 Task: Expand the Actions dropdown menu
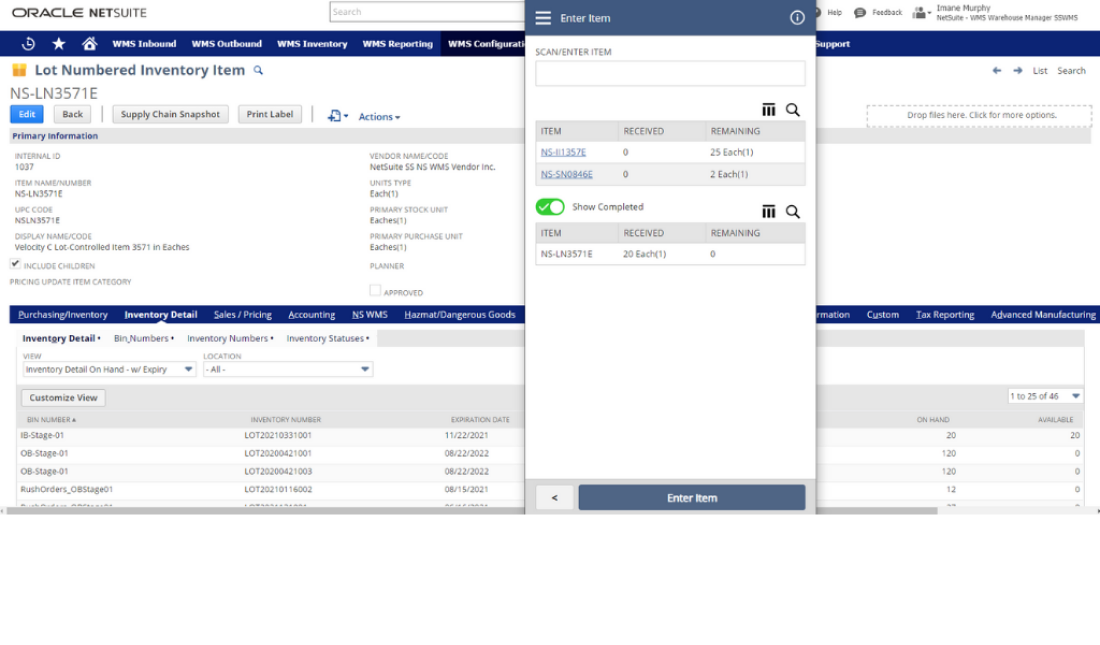coord(379,117)
